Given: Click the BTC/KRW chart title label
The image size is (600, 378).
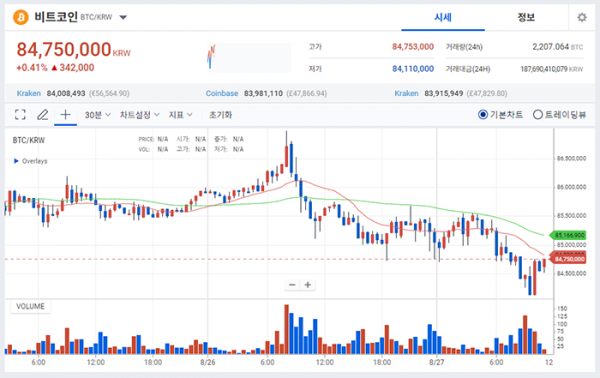Looking at the screenshot, I should [29, 140].
